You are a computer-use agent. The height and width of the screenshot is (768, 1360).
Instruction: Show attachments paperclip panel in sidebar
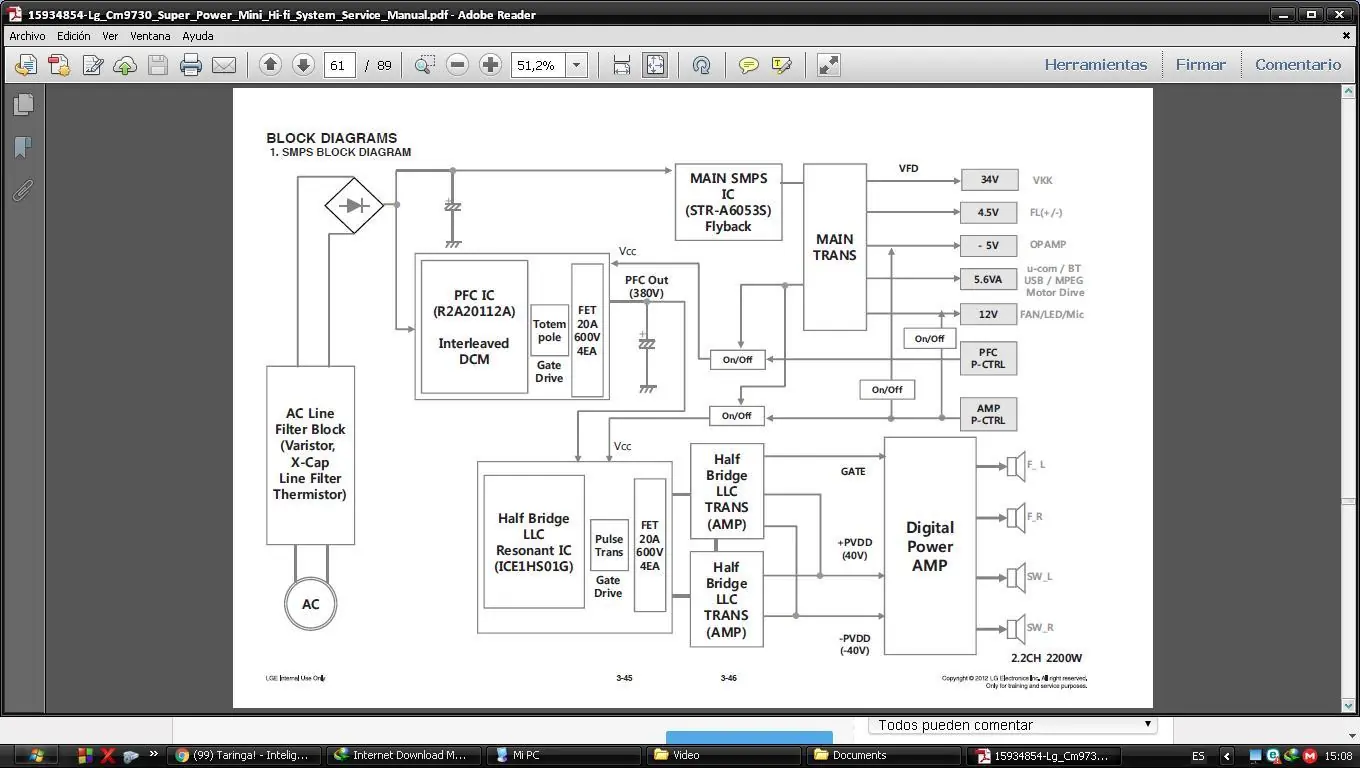[23, 191]
